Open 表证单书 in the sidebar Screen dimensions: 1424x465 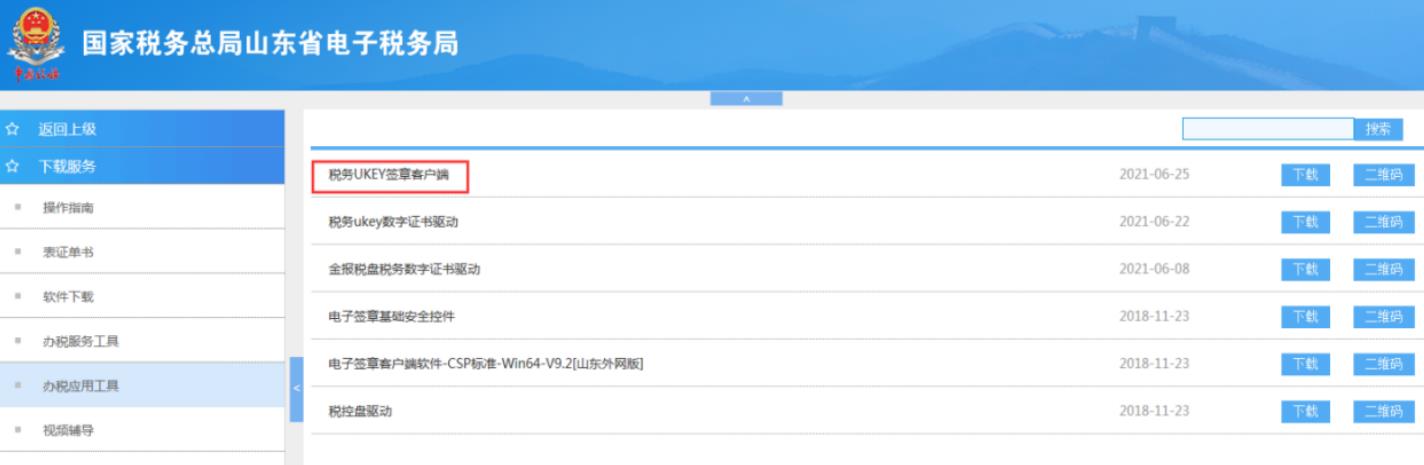tap(68, 252)
